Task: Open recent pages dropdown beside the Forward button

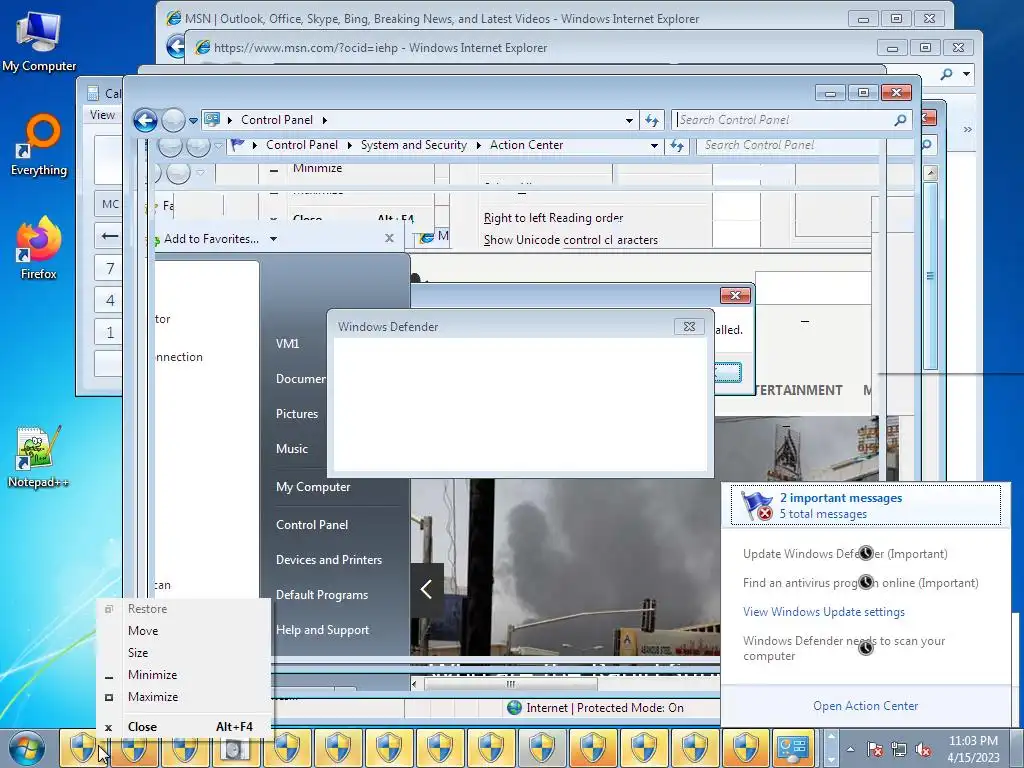Action: click(193, 121)
